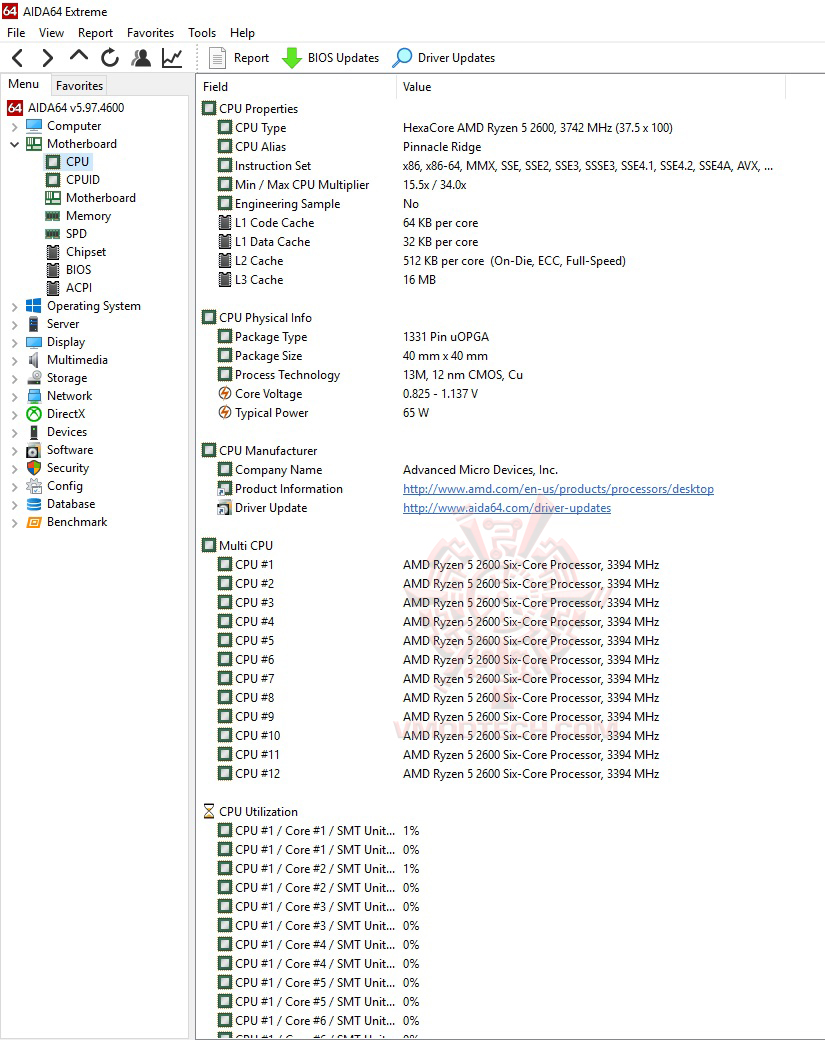Click the Security shield icon
The width and height of the screenshot is (825, 1040).
point(34,468)
